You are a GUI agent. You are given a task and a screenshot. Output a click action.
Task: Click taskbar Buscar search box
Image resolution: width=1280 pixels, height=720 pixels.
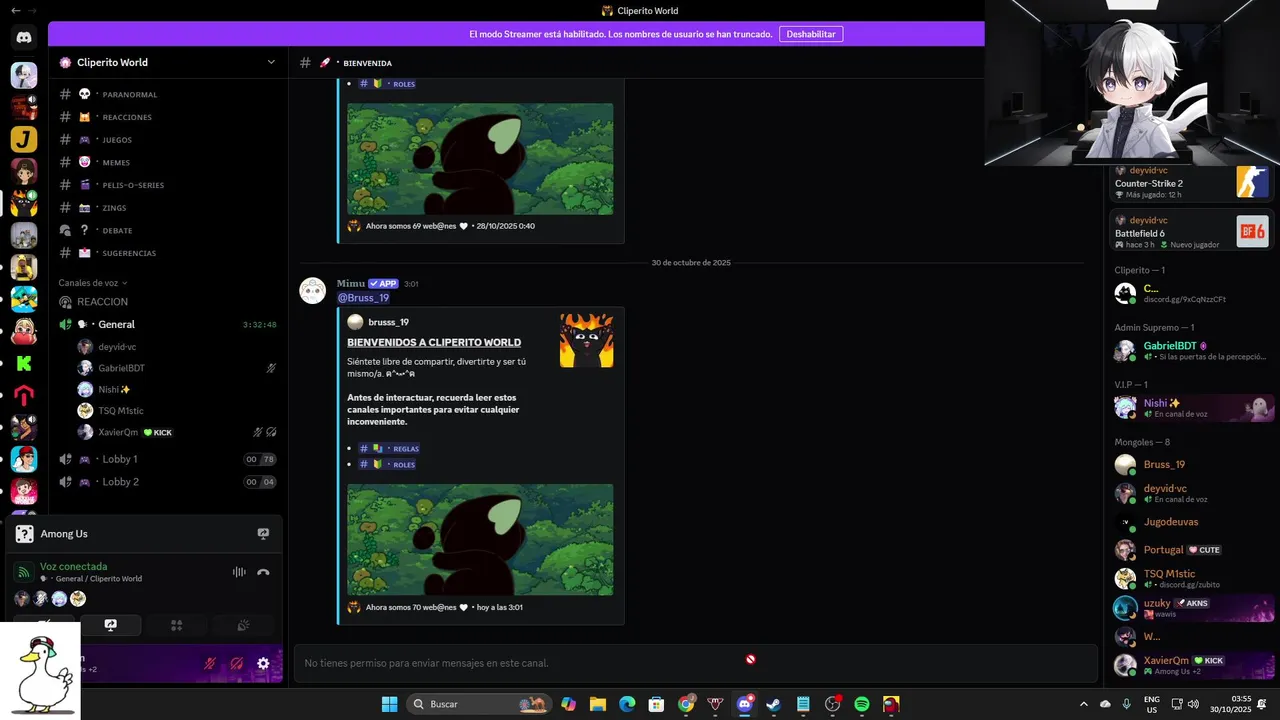(x=480, y=704)
